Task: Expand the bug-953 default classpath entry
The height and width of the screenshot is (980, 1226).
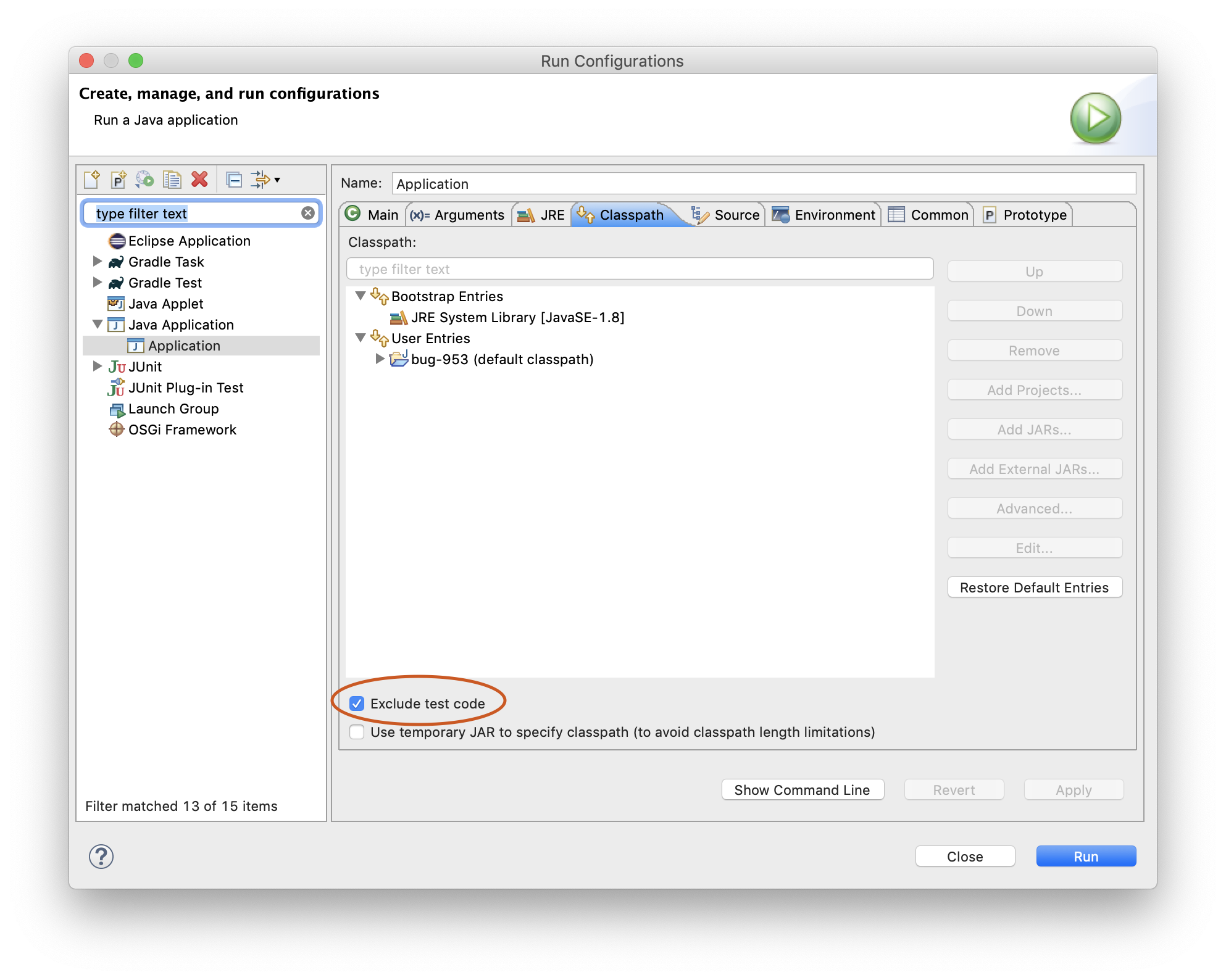Action: pos(380,359)
